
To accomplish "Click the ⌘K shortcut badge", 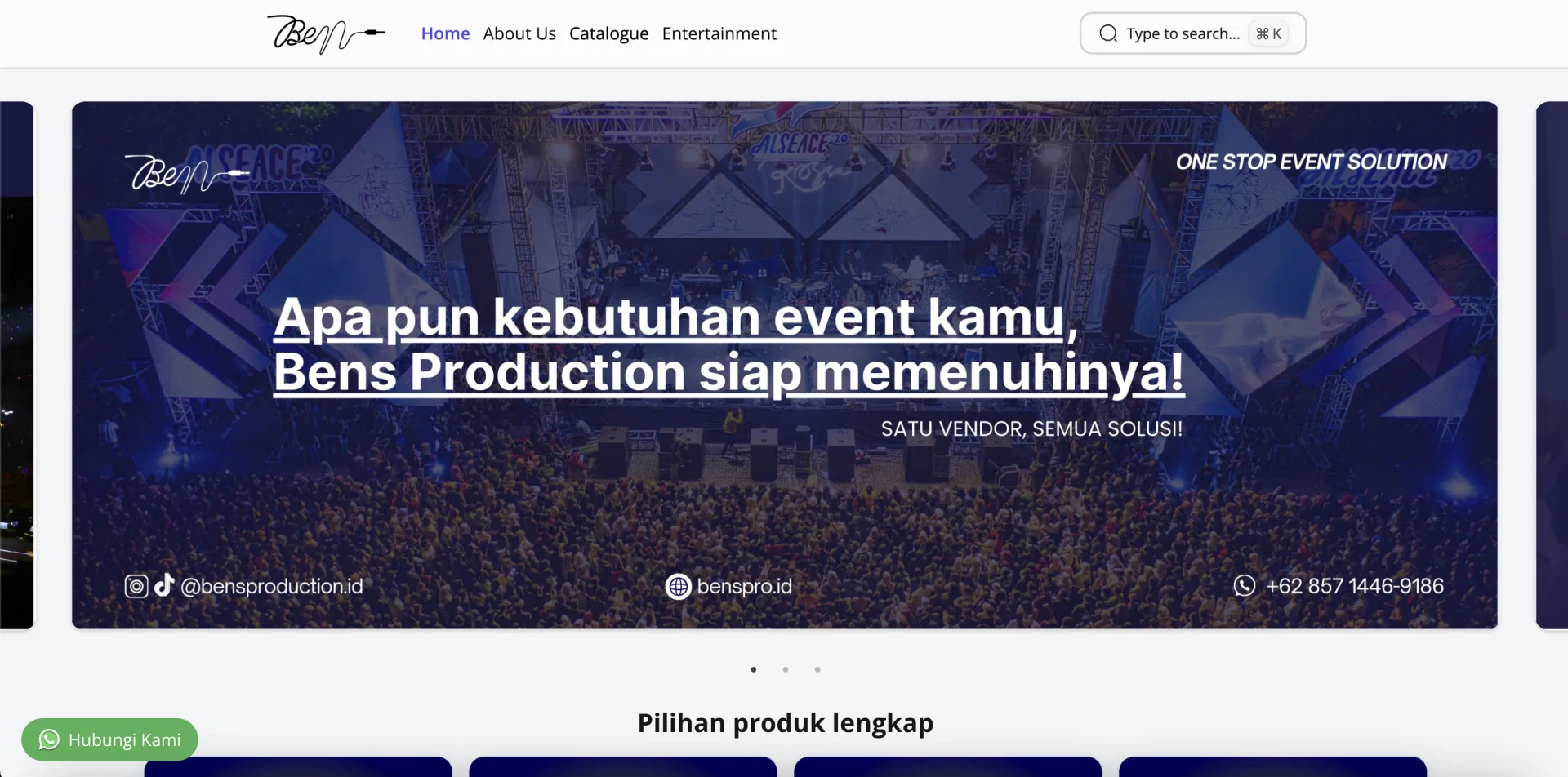I will 1268,33.
